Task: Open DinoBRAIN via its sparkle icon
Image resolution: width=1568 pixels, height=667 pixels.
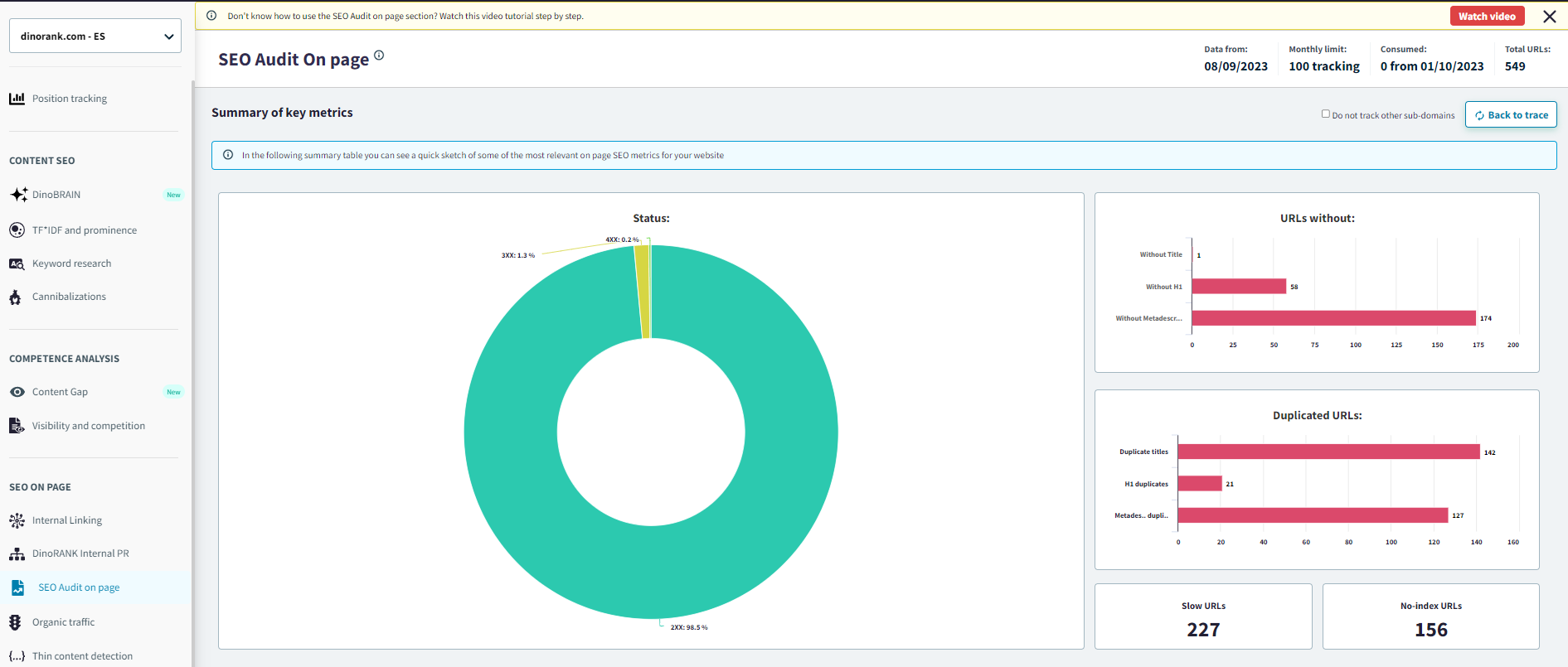Action: click(18, 195)
